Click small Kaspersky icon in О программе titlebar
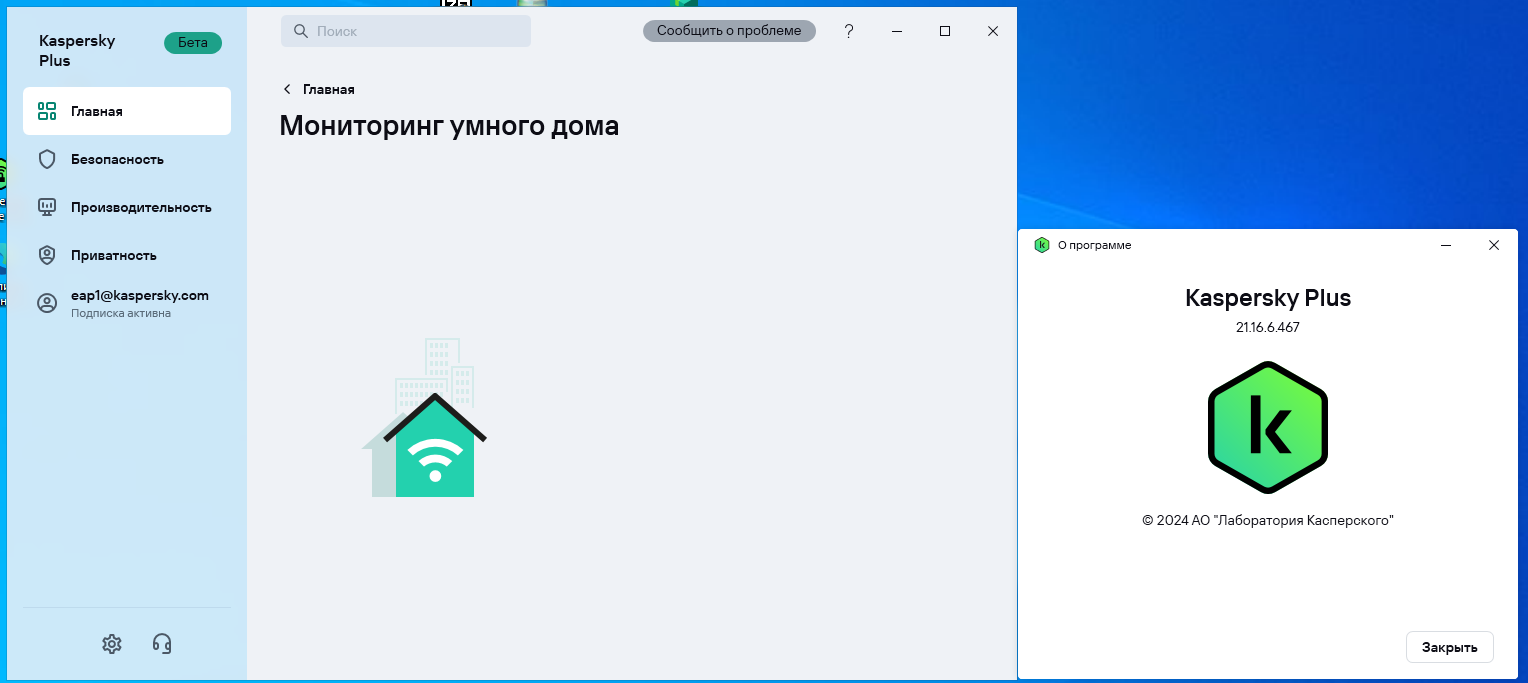This screenshot has height=683, width=1528. [1042, 245]
